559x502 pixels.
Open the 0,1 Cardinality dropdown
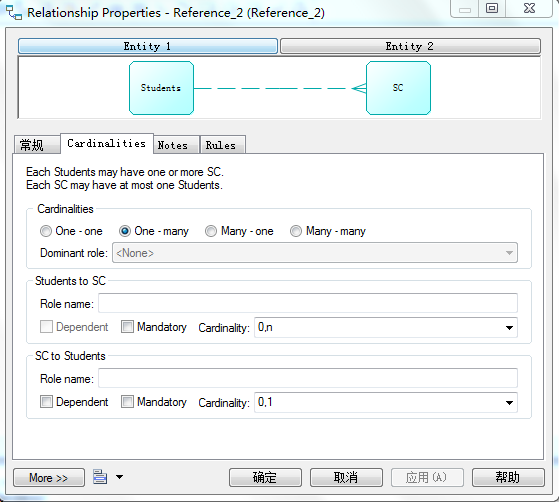[x=386, y=403]
